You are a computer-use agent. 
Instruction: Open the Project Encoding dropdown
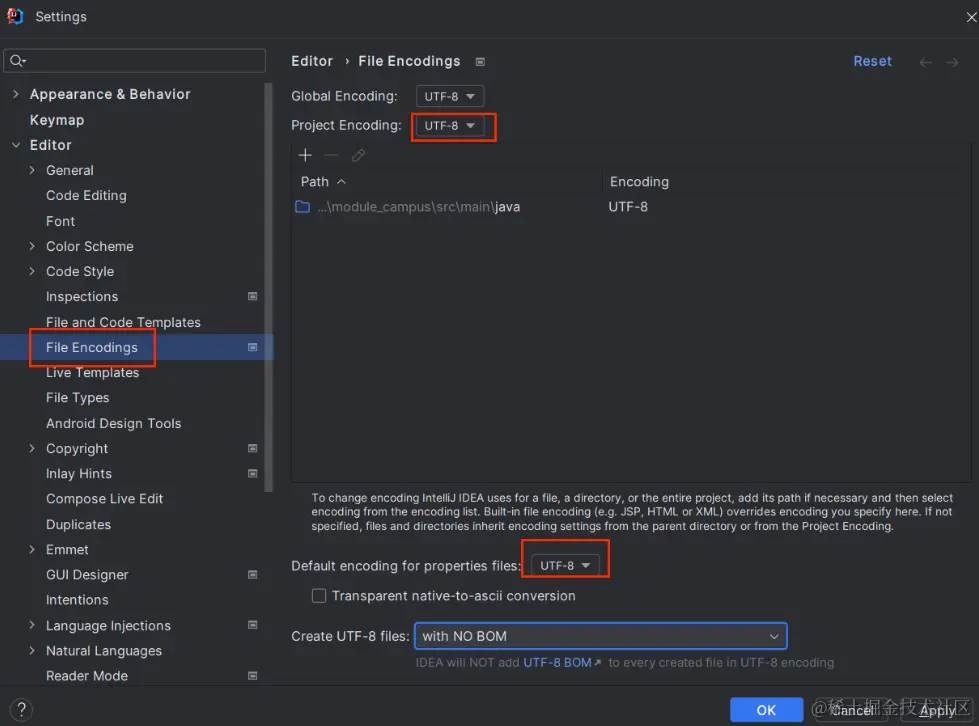click(x=450, y=125)
